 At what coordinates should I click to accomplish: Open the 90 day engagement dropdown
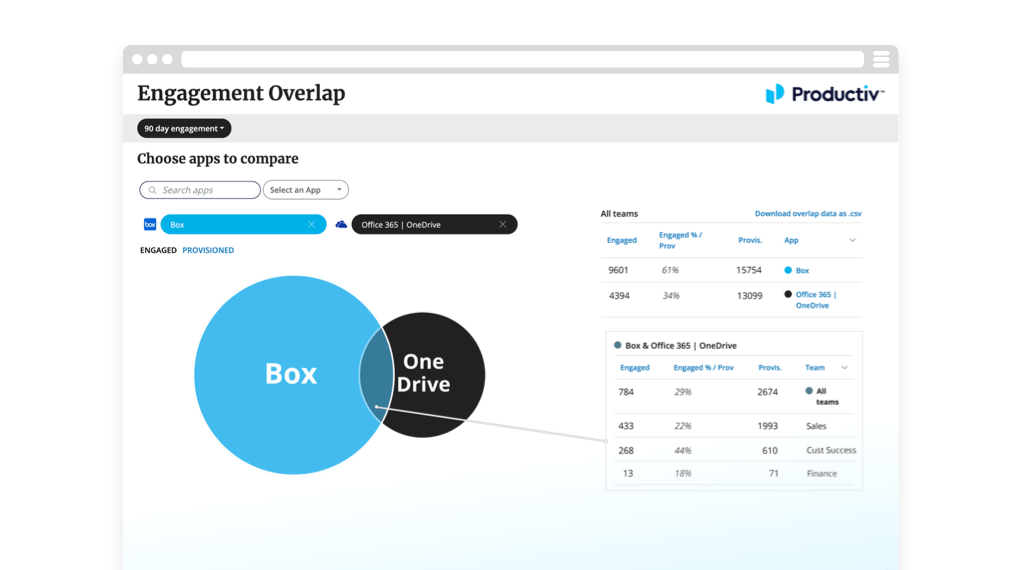[x=184, y=128]
